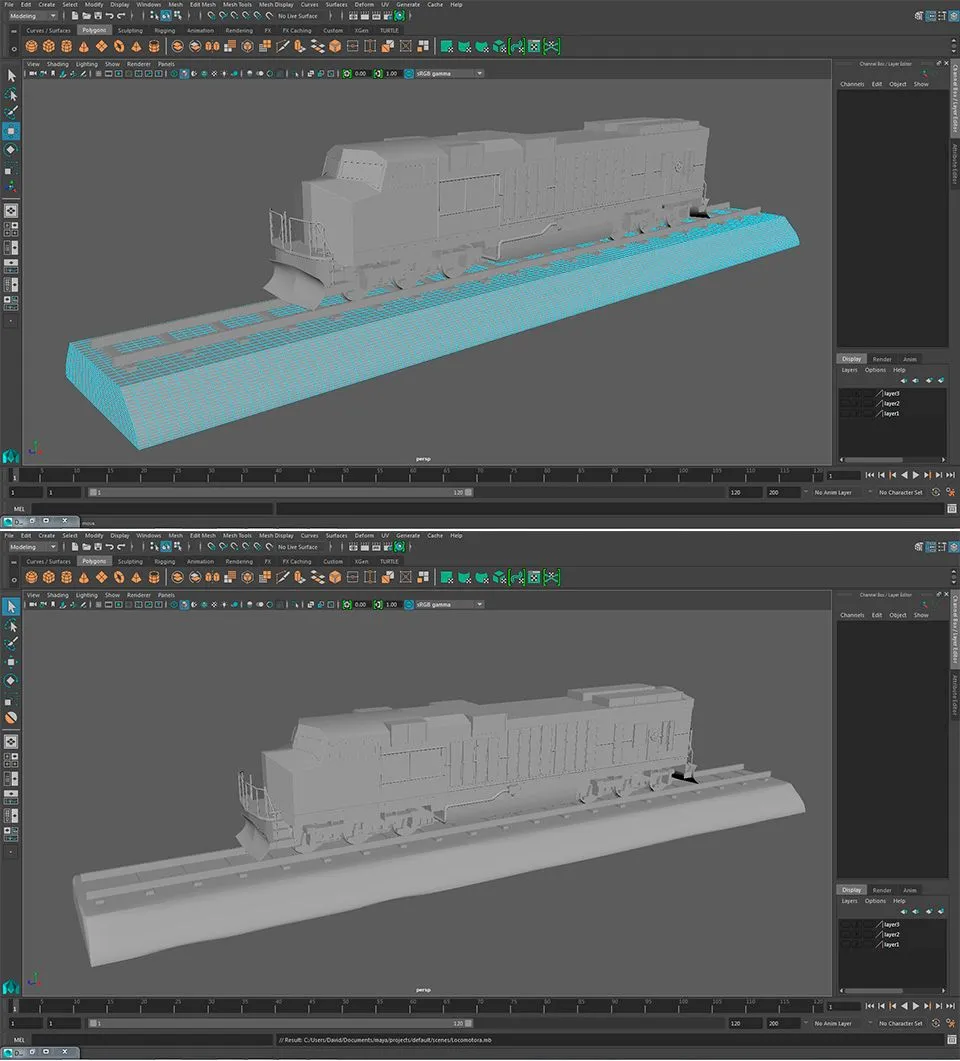Toggle snap to grids magnet in top window

(x=211, y=16)
